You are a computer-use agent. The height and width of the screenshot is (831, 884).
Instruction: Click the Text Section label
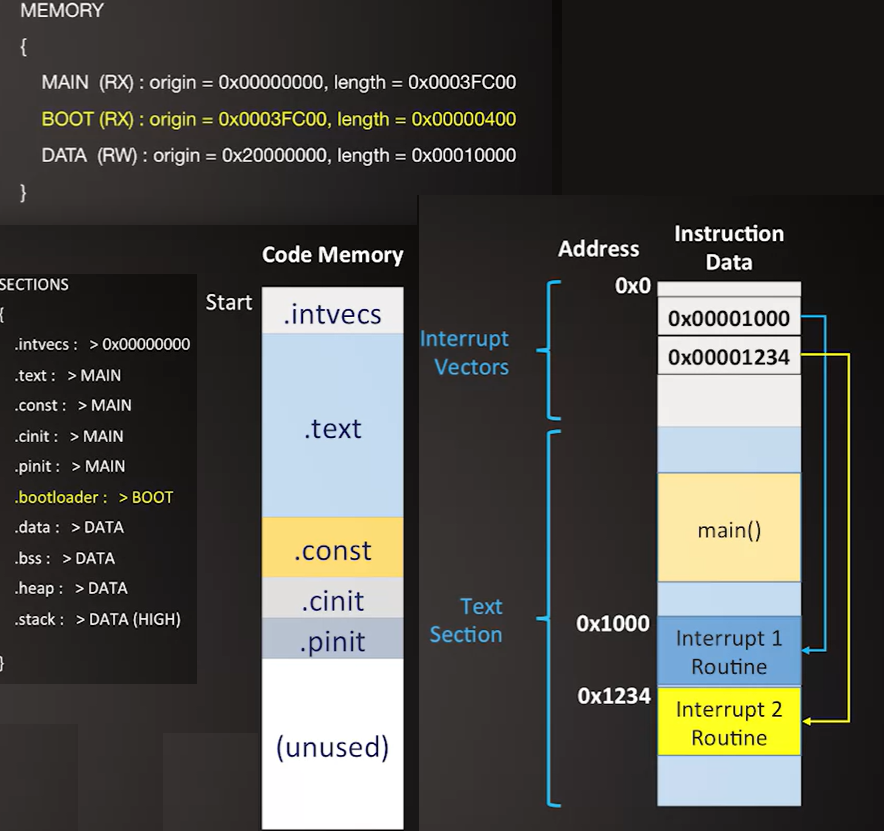click(466, 621)
